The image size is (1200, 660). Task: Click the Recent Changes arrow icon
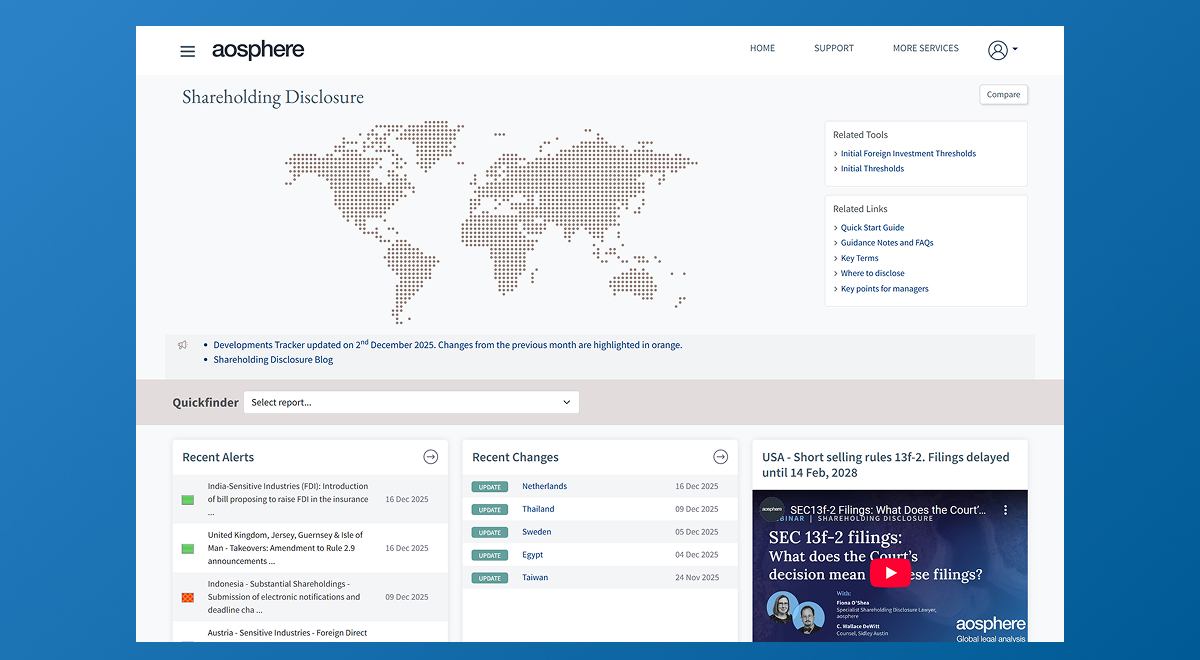pos(720,457)
